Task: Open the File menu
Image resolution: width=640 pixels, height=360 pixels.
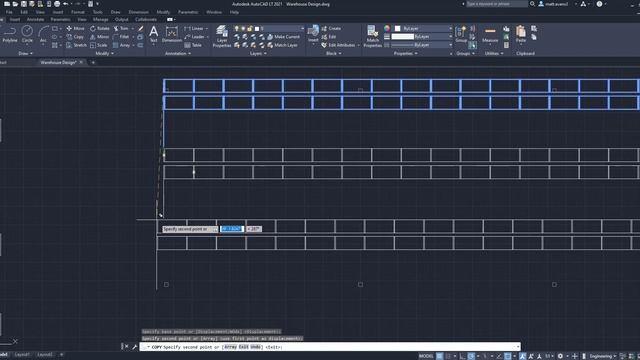Action: (x=9, y=12)
